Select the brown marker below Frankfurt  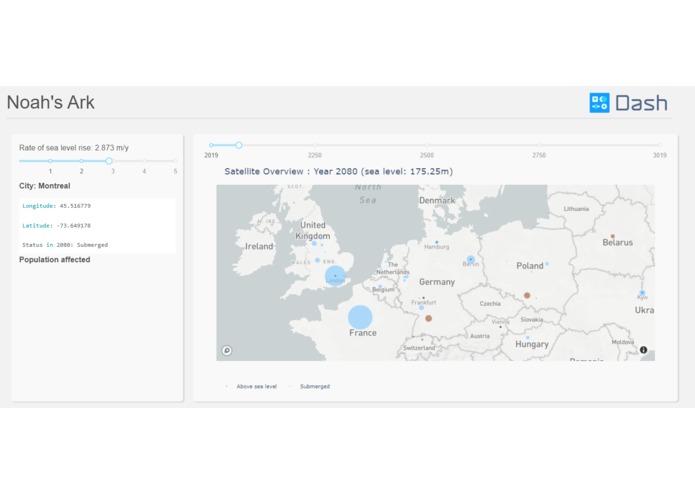429,318
